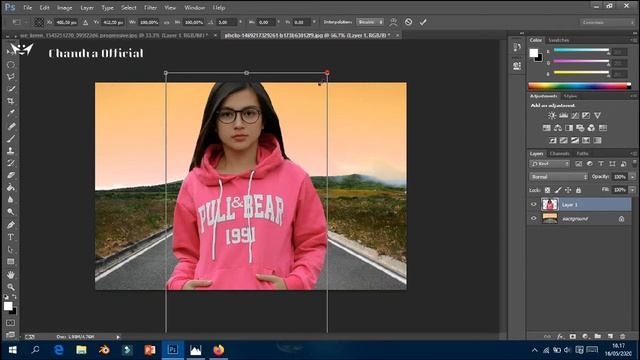
Task: Open the Opacity slider arrow
Action: coord(632,177)
